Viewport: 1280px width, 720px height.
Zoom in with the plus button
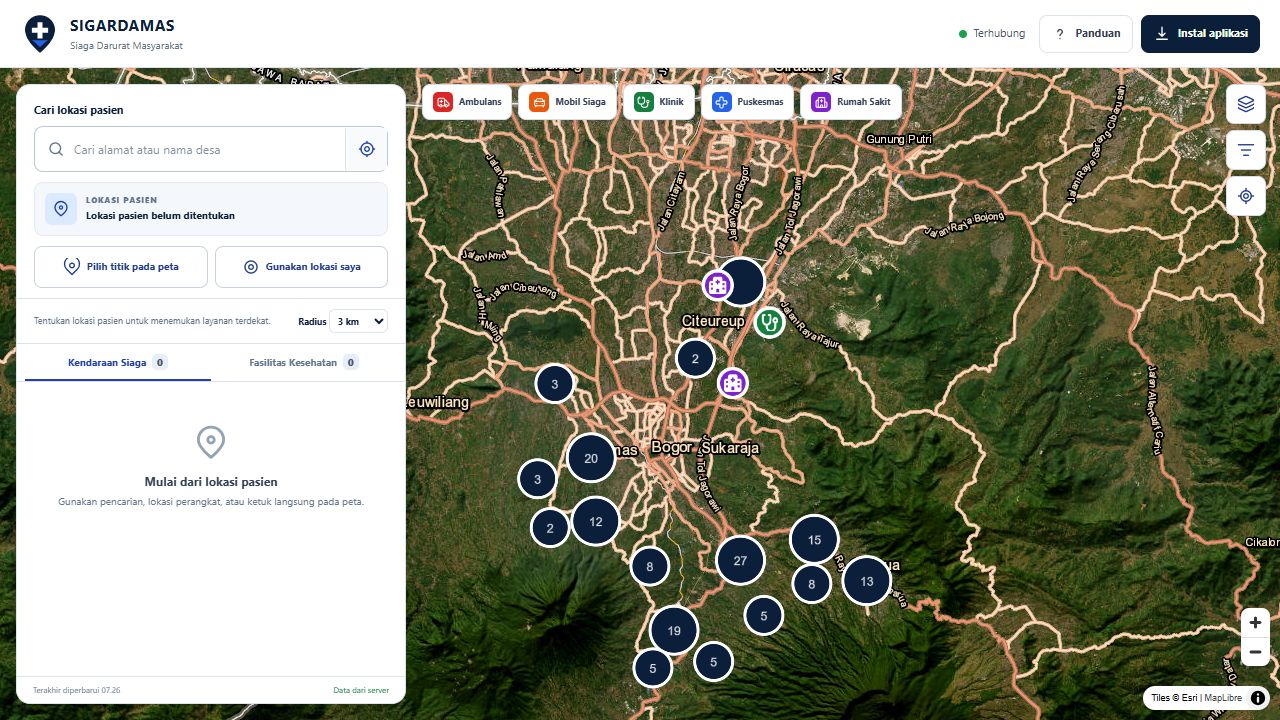(1255, 622)
